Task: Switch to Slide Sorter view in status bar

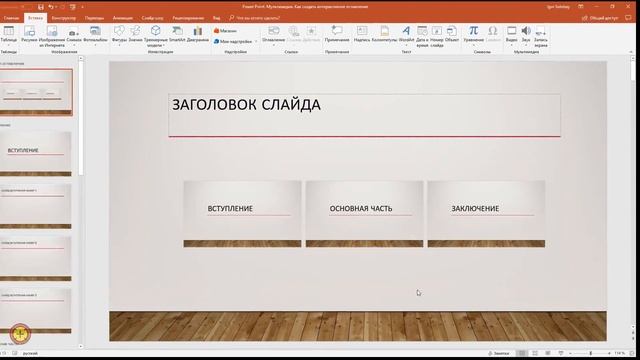Action: click(535, 353)
